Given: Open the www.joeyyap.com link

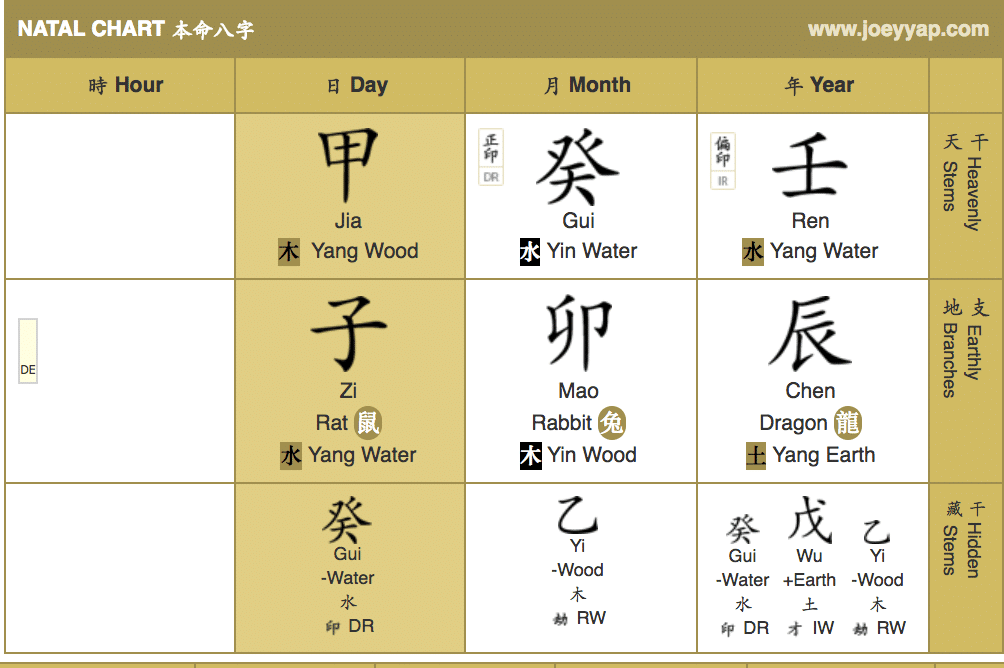Looking at the screenshot, I should pyautogui.click(x=898, y=29).
